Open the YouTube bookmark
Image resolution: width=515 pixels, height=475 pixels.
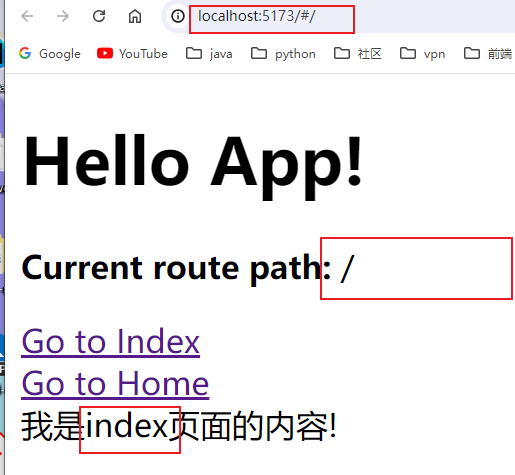pyautogui.click(x=132, y=54)
